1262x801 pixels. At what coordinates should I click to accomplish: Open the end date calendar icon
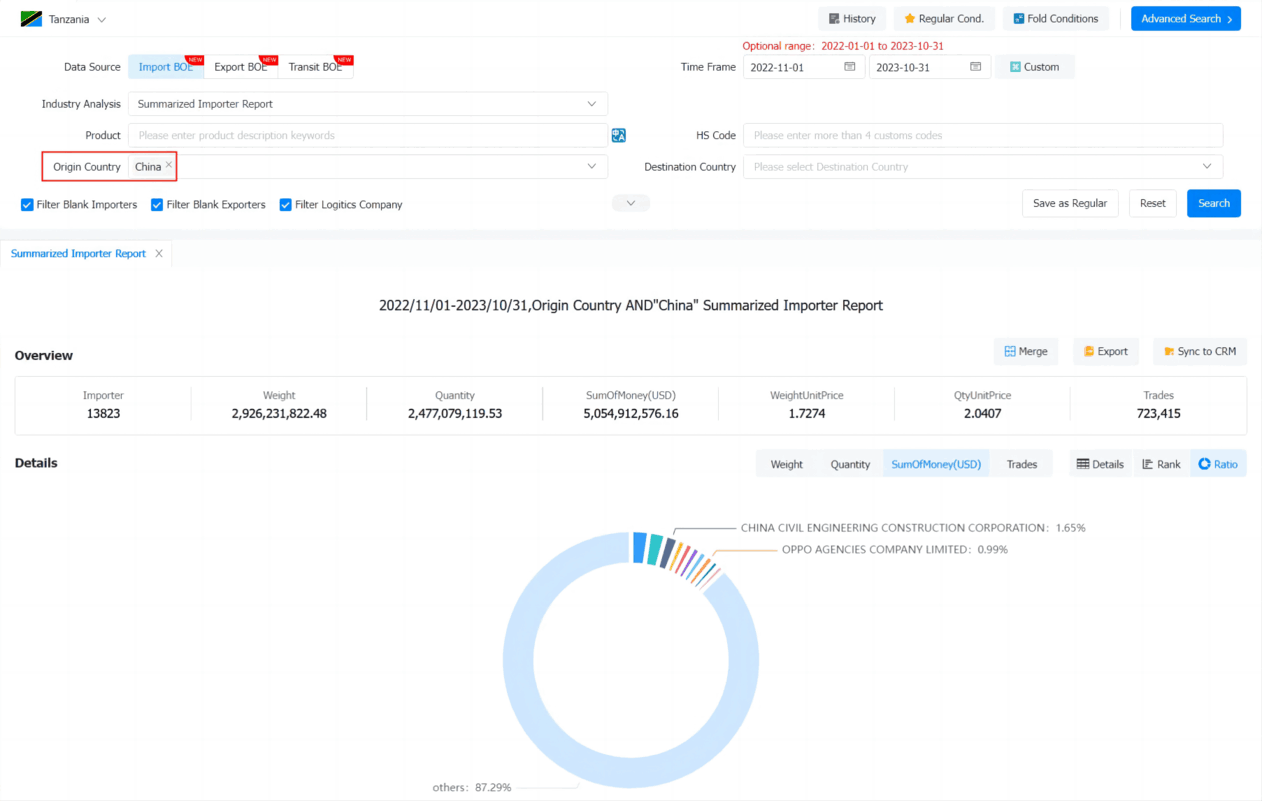976,67
